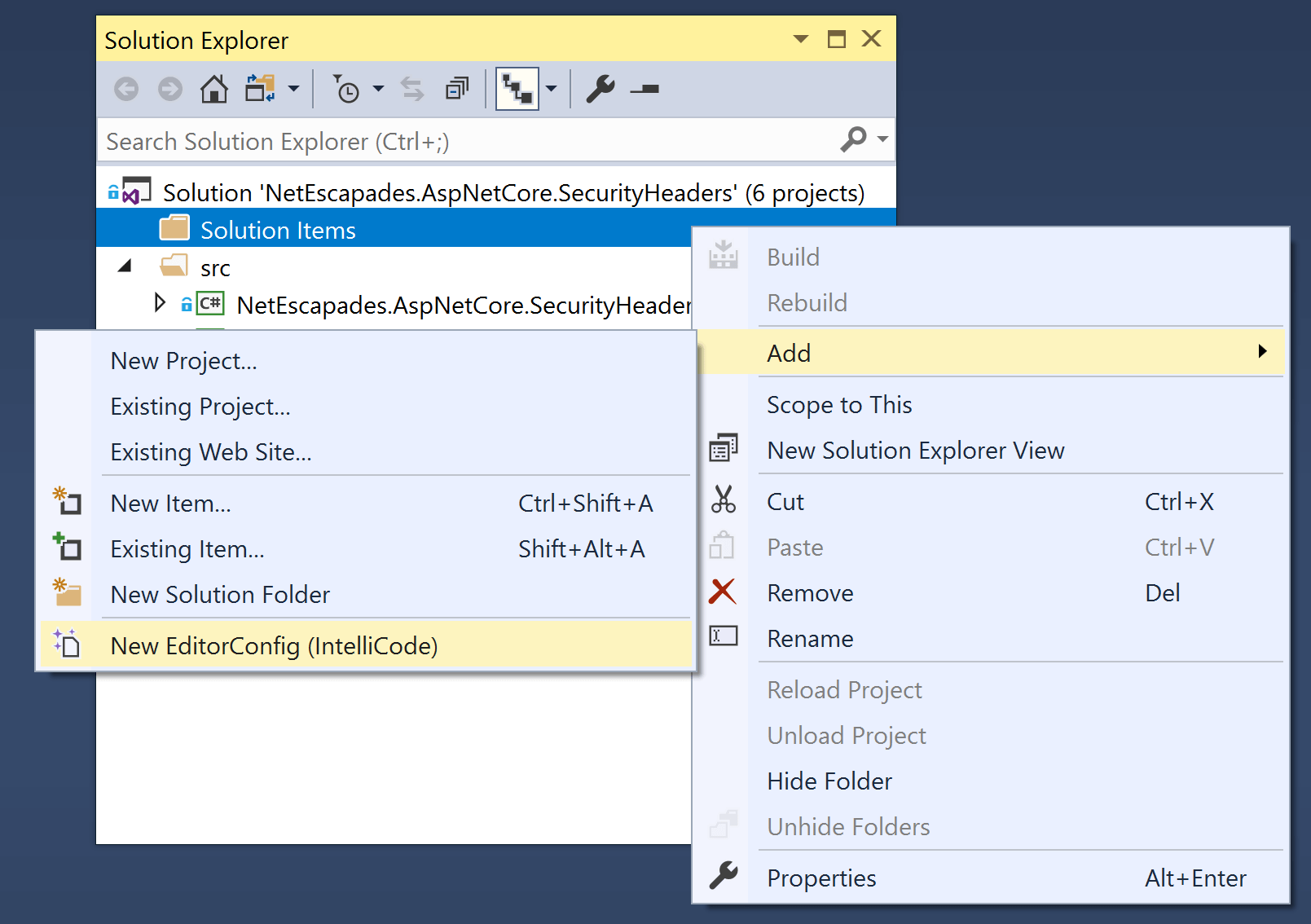Choose Paste from context menu
1311x924 pixels.
991,548
